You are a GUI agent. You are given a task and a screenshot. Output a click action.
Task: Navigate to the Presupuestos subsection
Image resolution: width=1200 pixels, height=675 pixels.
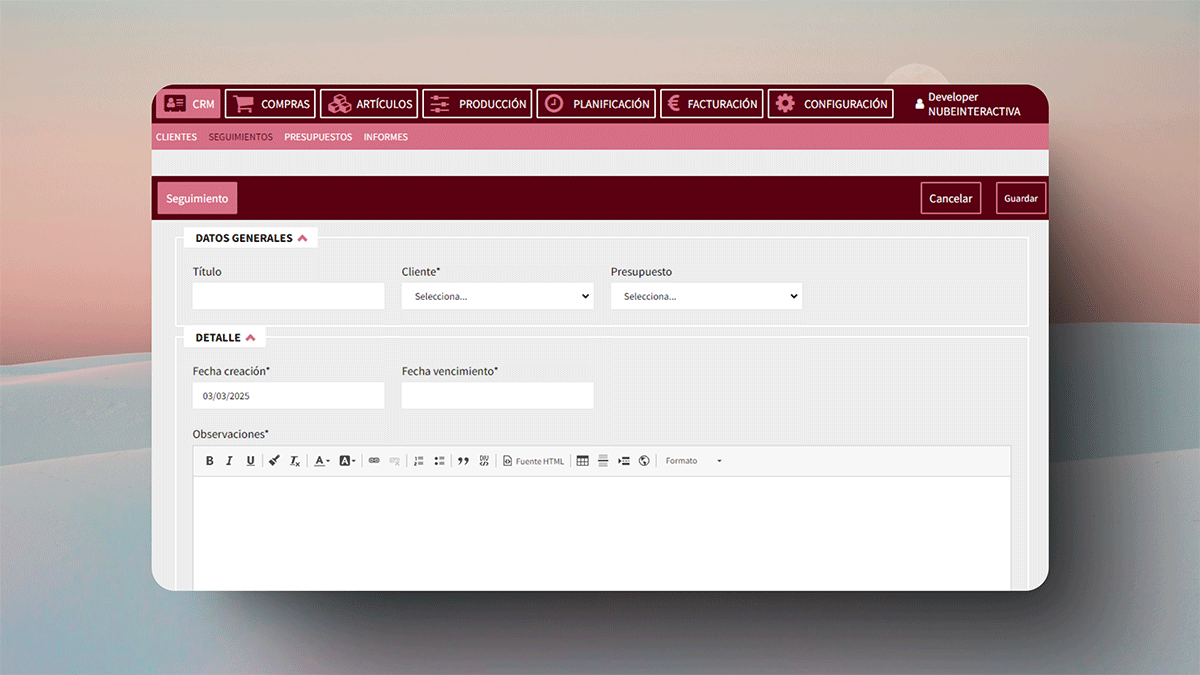tap(318, 137)
